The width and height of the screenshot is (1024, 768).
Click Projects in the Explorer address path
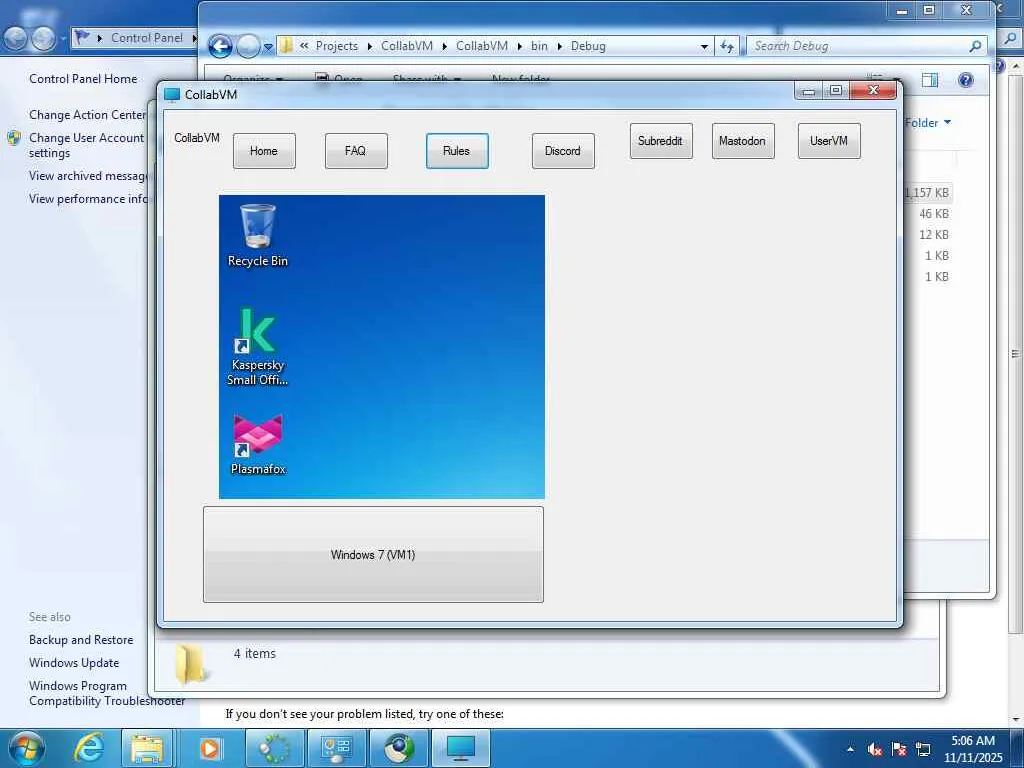337,46
